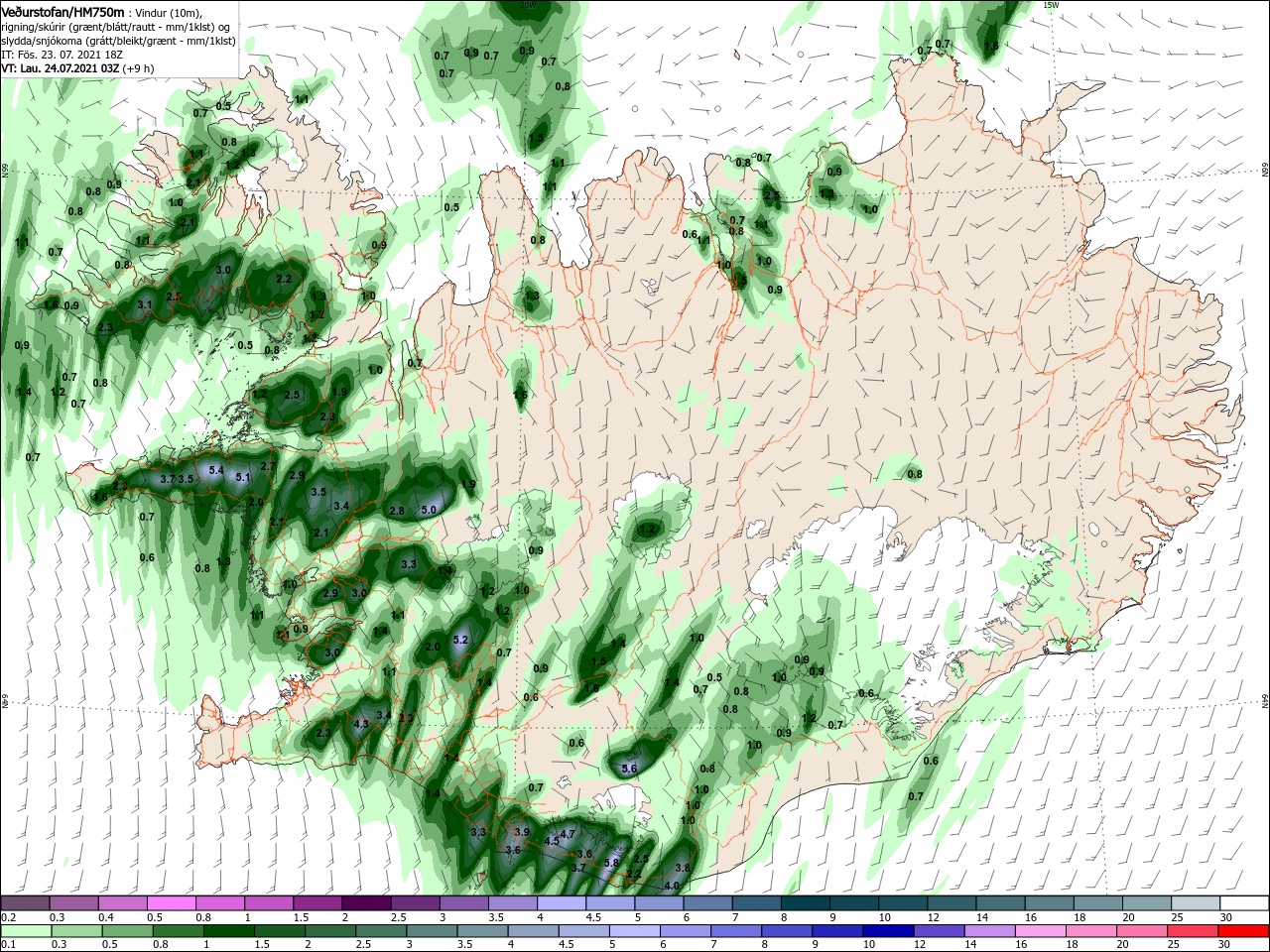Image resolution: width=1270 pixels, height=952 pixels.
Task: Click the Veðurstofan/HM750m map title
Action: tap(63, 11)
